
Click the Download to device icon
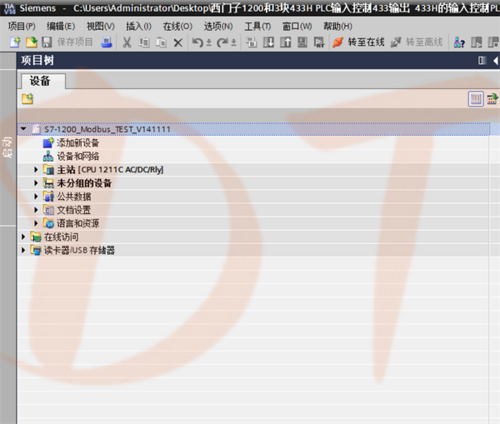[x=269, y=42]
